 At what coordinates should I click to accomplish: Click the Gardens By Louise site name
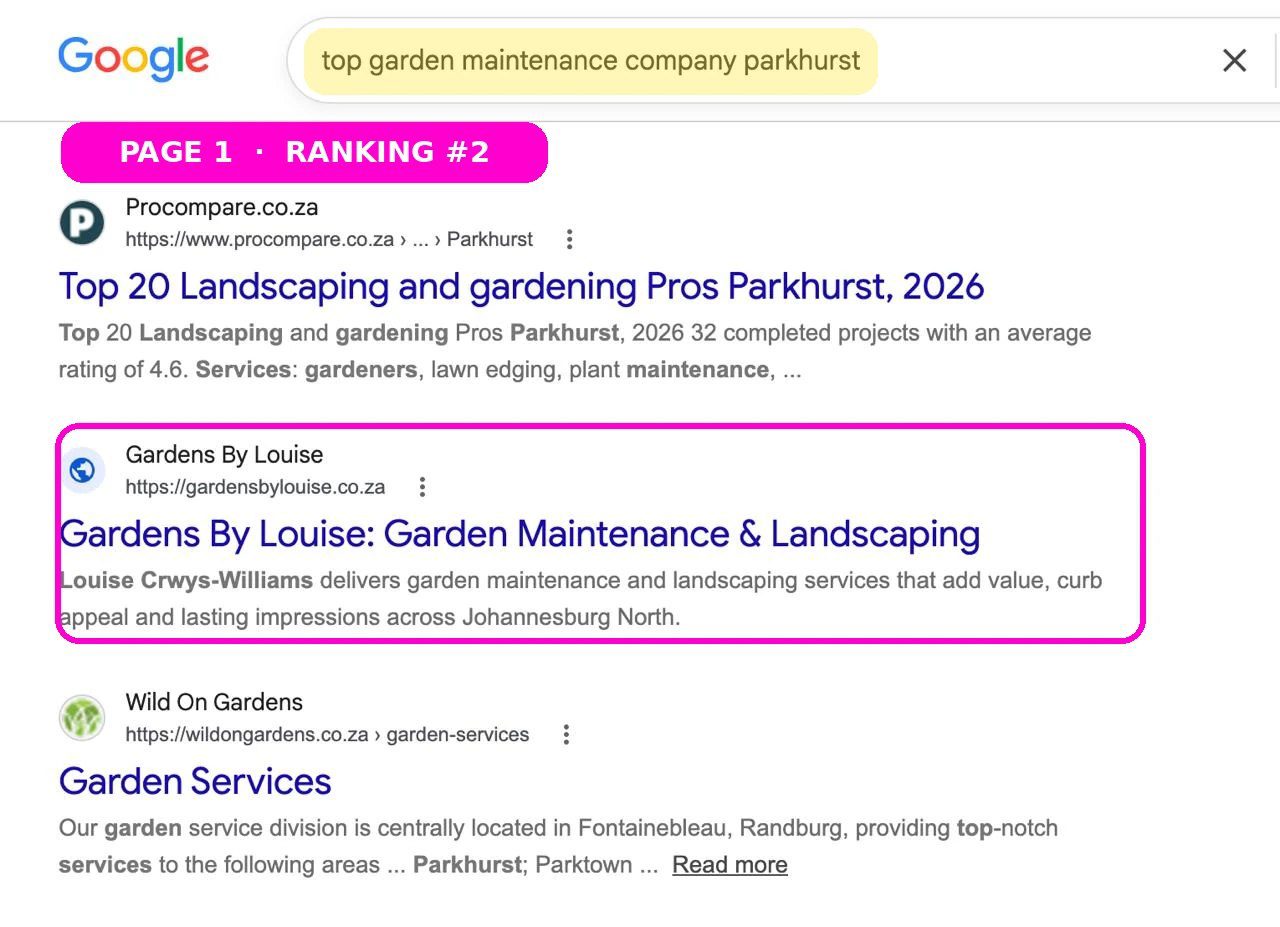tap(224, 454)
